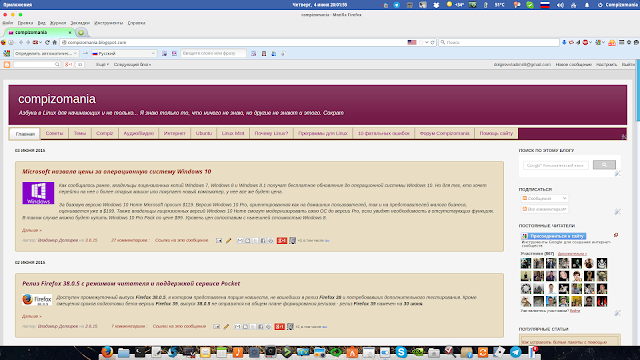This screenshot has width=640, height=360.
Task: Open the blue download arrow icon
Action: [x=564, y=42]
